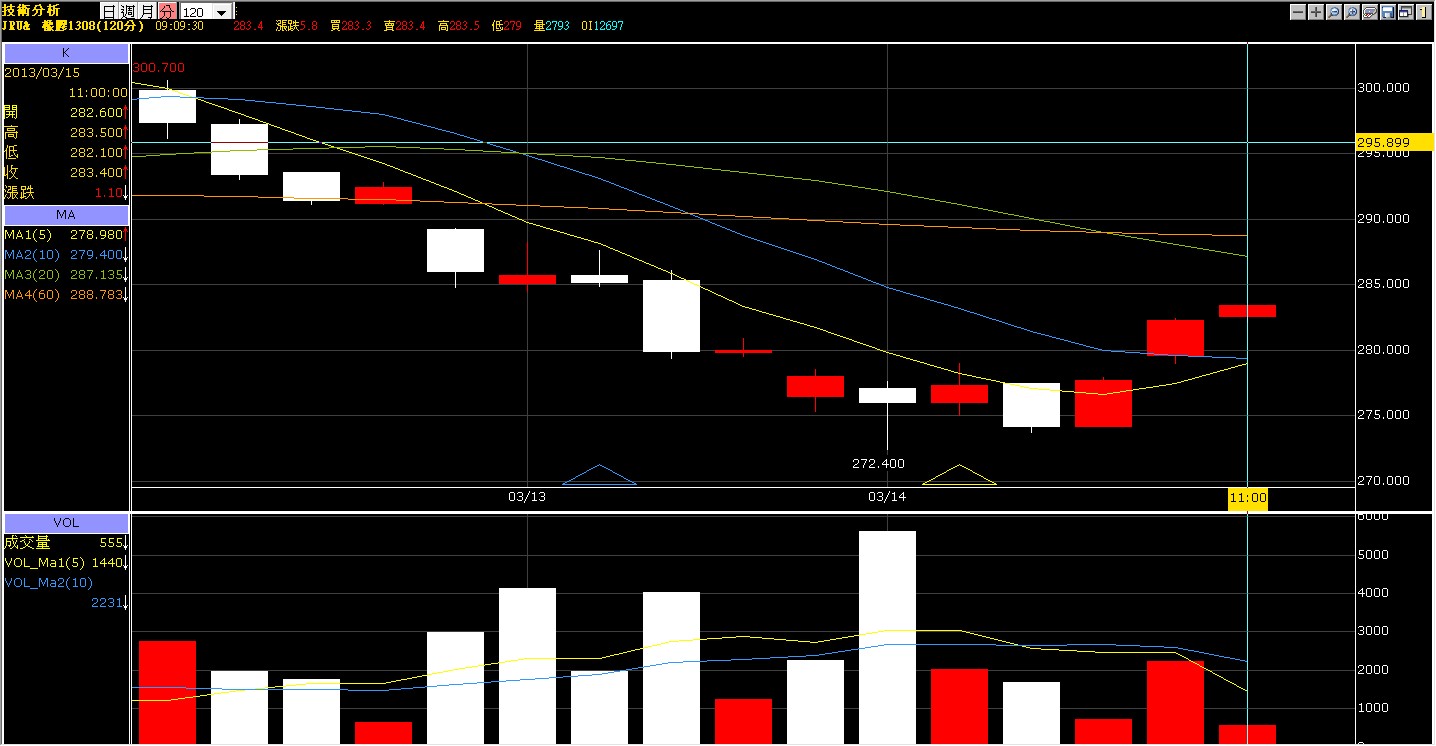Click the yellow triangle marker near 03/14
The height and width of the screenshot is (746, 1436).
click(x=959, y=475)
